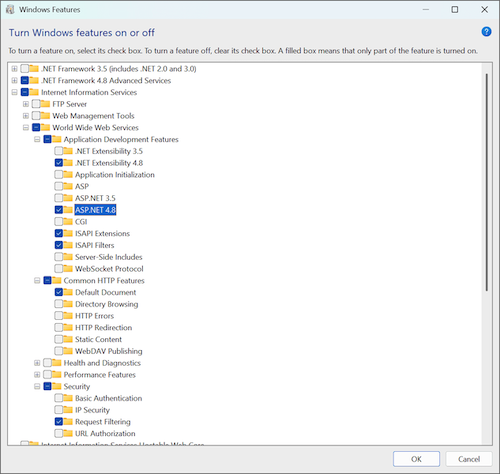Uncheck Default Document checkbox
Image resolution: width=500 pixels, height=474 pixels.
(x=59, y=292)
